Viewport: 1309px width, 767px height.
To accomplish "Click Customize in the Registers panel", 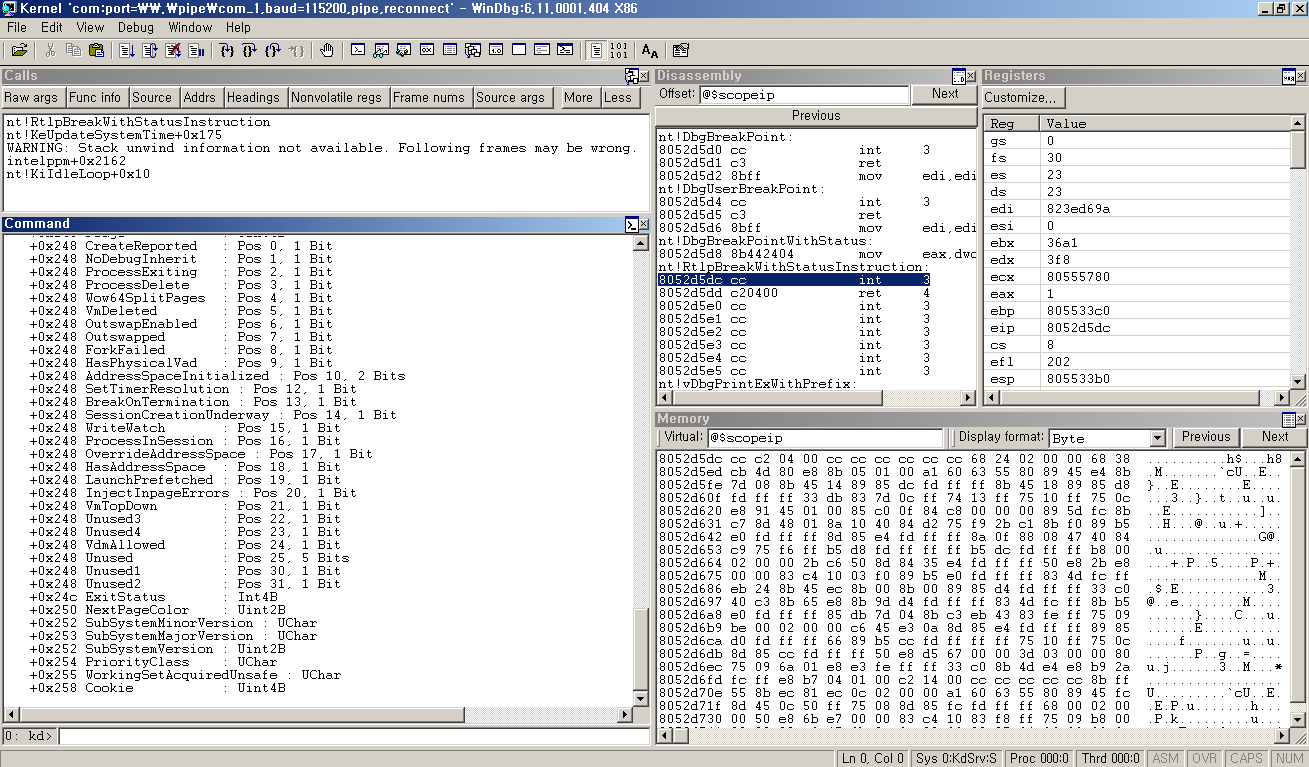I will pos(1022,97).
